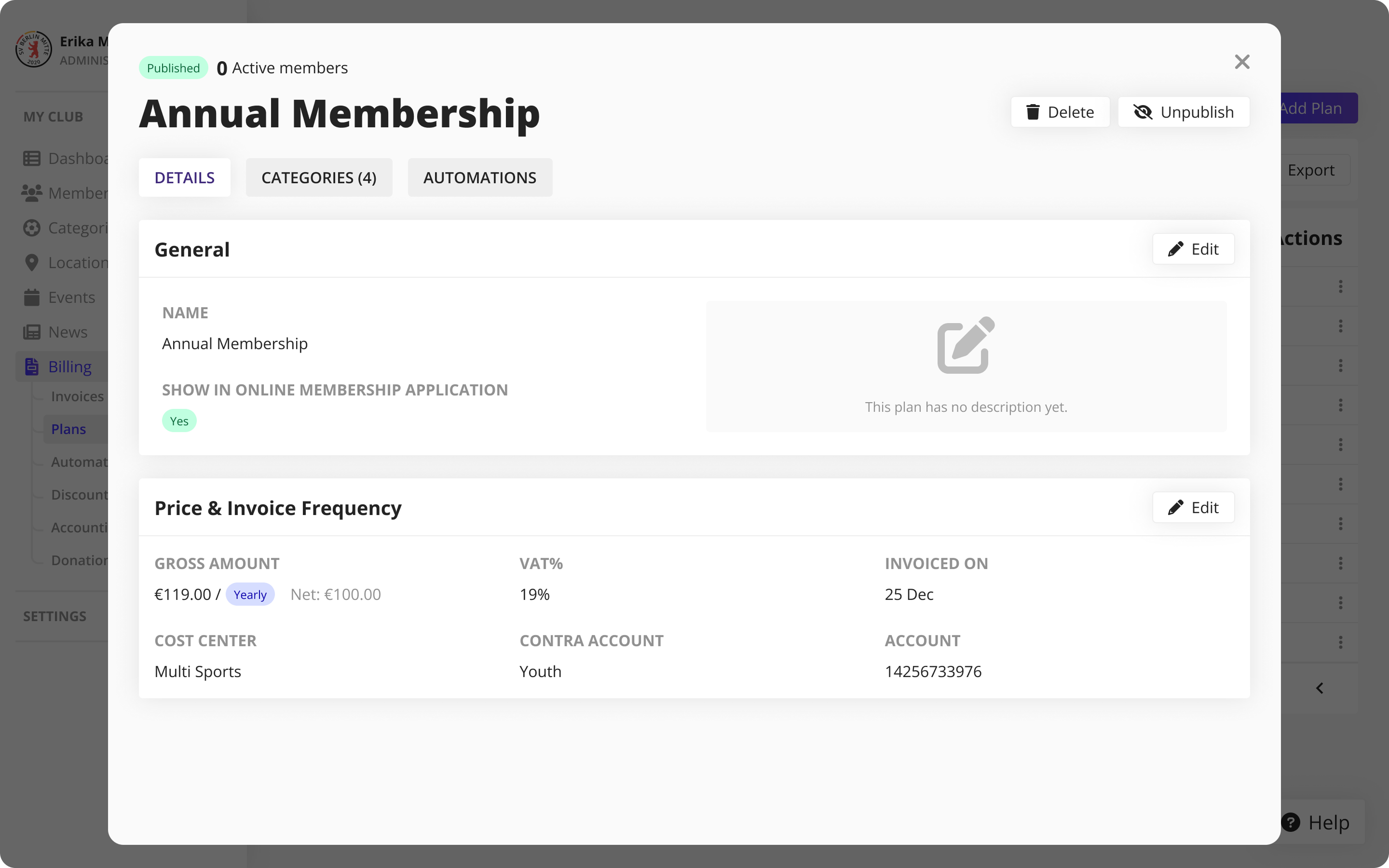The width and height of the screenshot is (1389, 868).
Task: Click the Export button
Action: tap(1316, 170)
